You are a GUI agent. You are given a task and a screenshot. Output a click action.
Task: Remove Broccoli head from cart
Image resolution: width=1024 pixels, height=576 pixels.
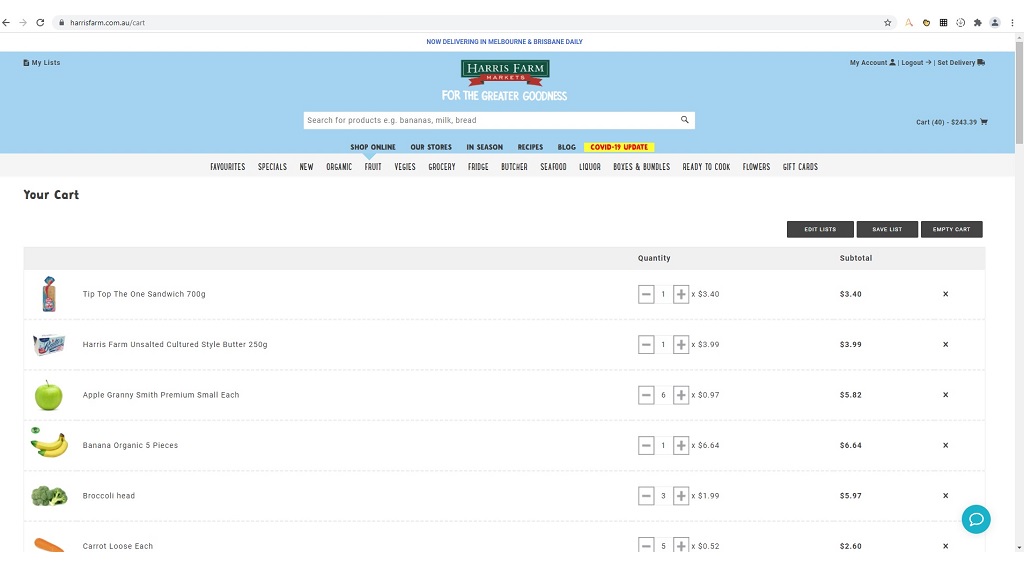(945, 496)
